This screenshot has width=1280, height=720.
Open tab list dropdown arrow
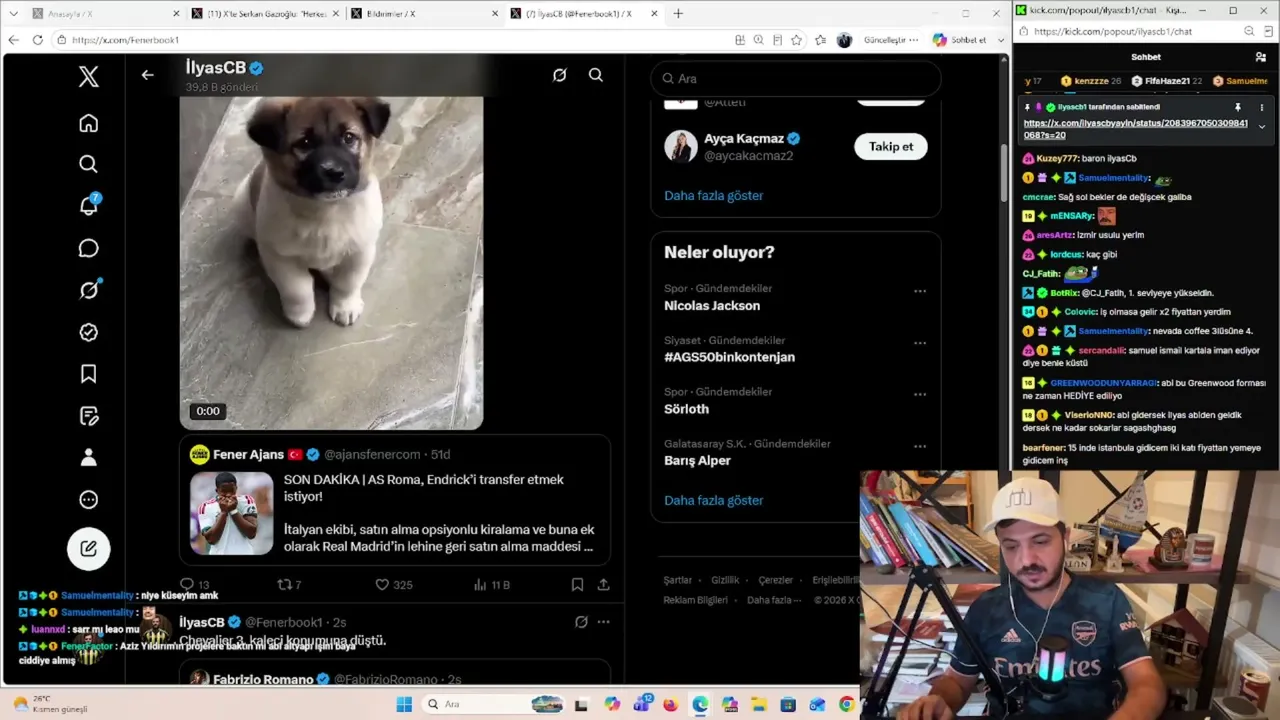[x=13, y=14]
